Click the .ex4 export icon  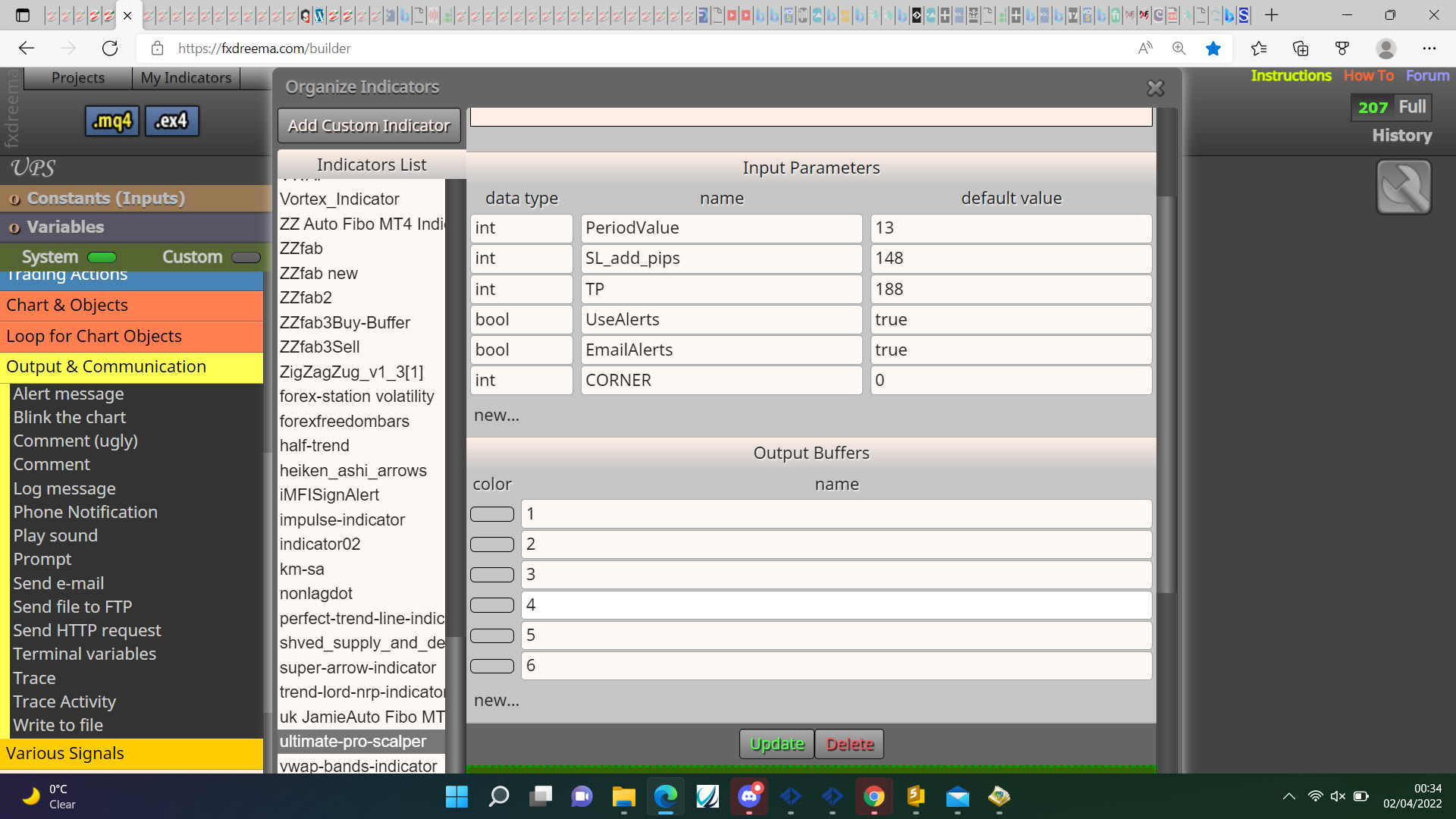pyautogui.click(x=171, y=121)
